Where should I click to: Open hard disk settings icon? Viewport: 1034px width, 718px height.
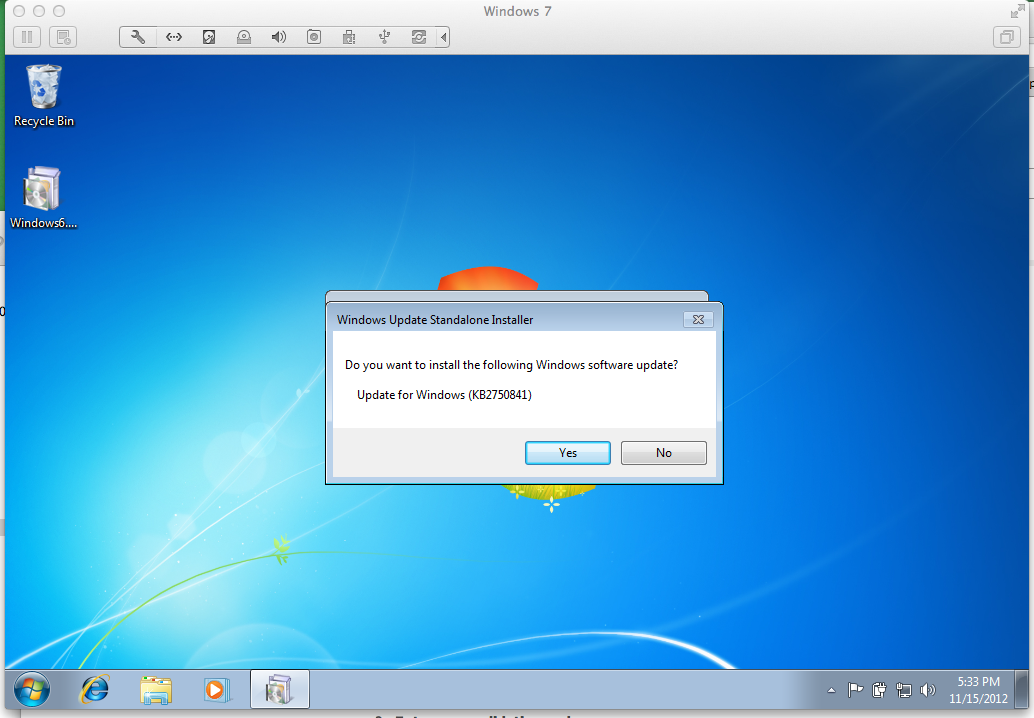tap(208, 37)
